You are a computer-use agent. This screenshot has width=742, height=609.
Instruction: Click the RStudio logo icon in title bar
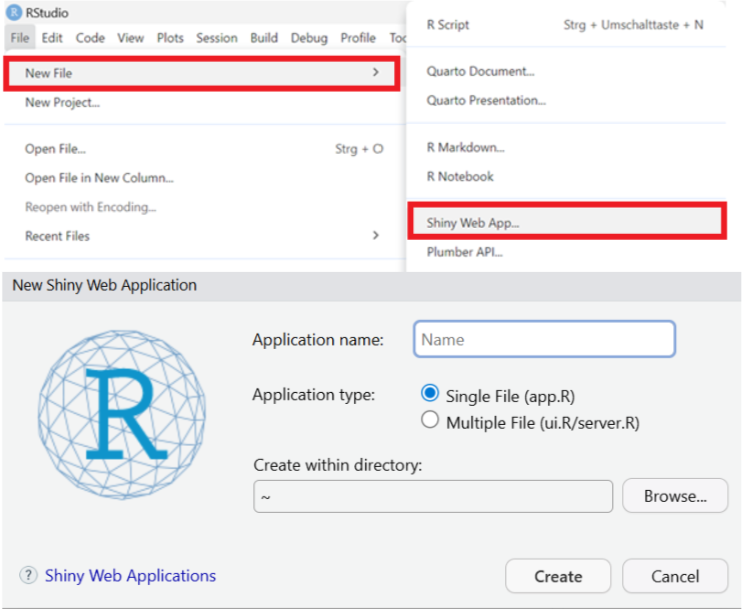(x=14, y=12)
